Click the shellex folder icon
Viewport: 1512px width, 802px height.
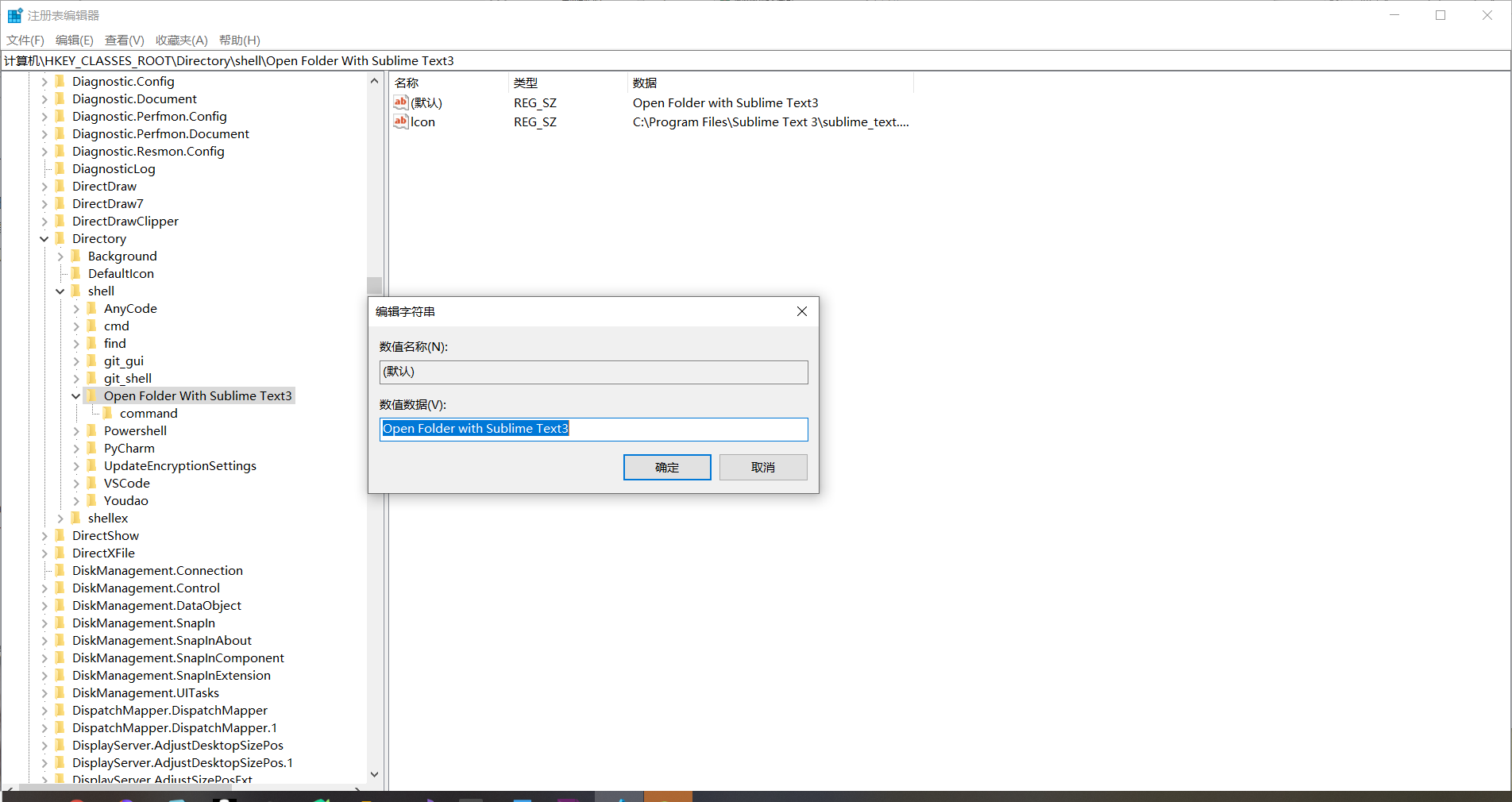75,518
